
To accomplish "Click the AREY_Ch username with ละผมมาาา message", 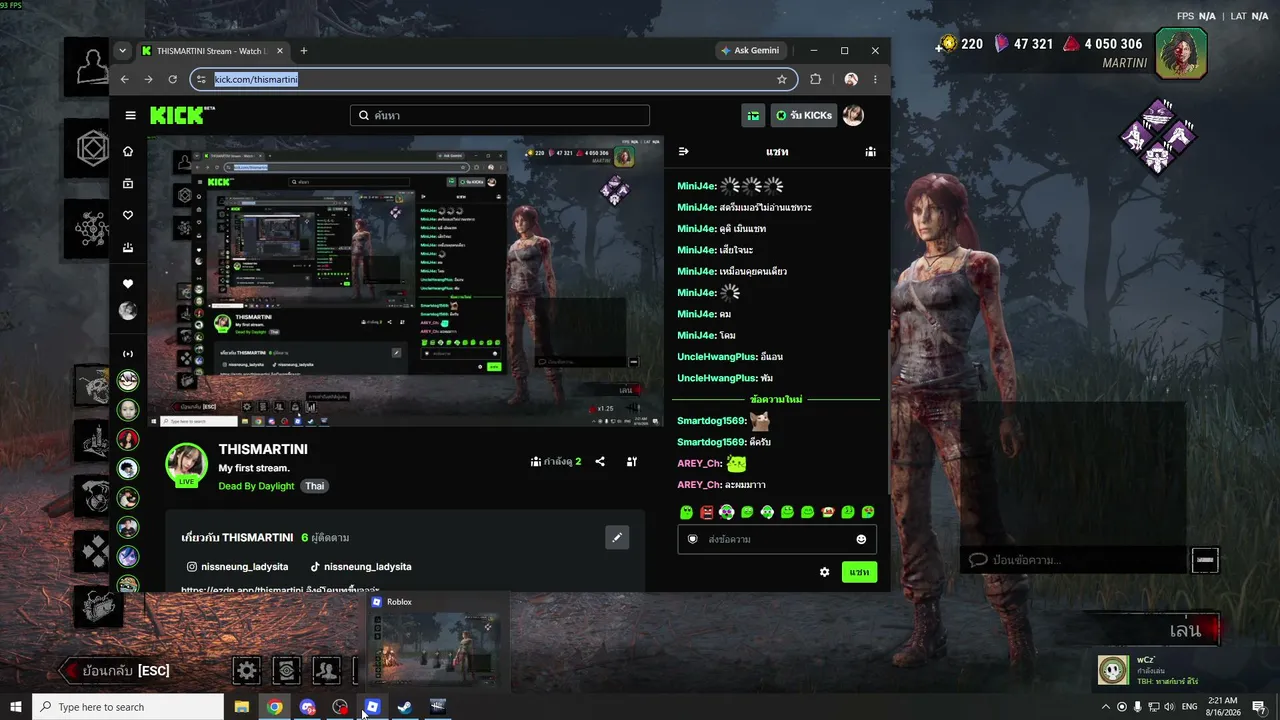I will coord(698,484).
